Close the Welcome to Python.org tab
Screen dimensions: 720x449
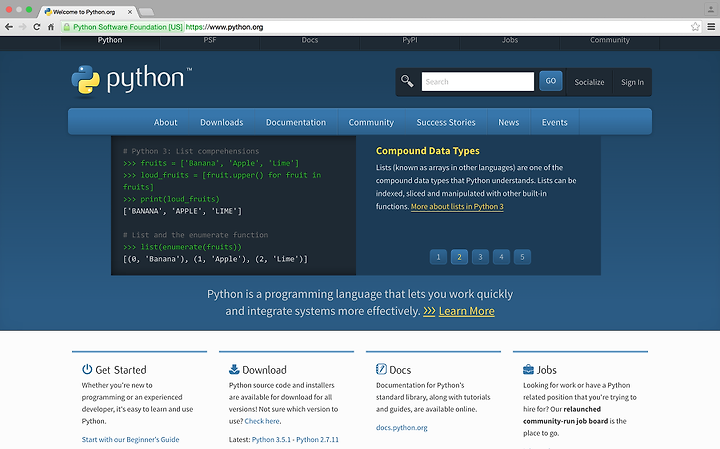(130, 12)
